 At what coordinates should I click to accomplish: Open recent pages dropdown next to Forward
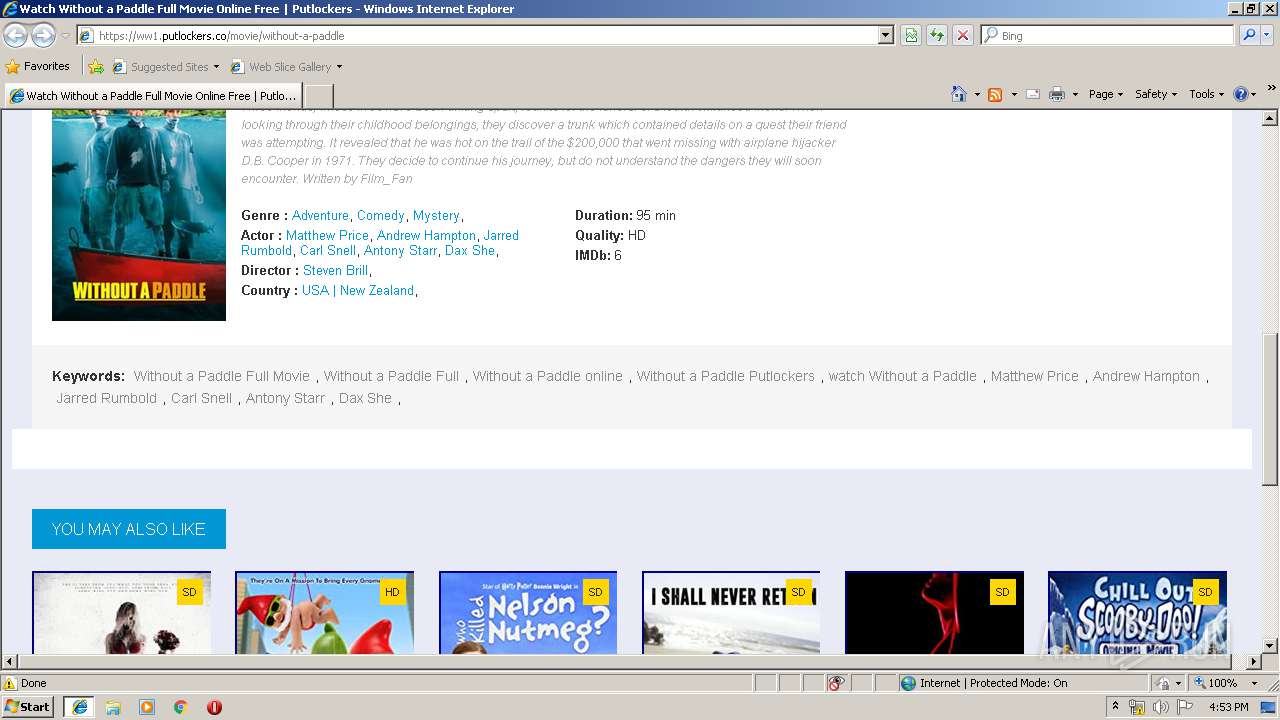pyautogui.click(x=65, y=36)
